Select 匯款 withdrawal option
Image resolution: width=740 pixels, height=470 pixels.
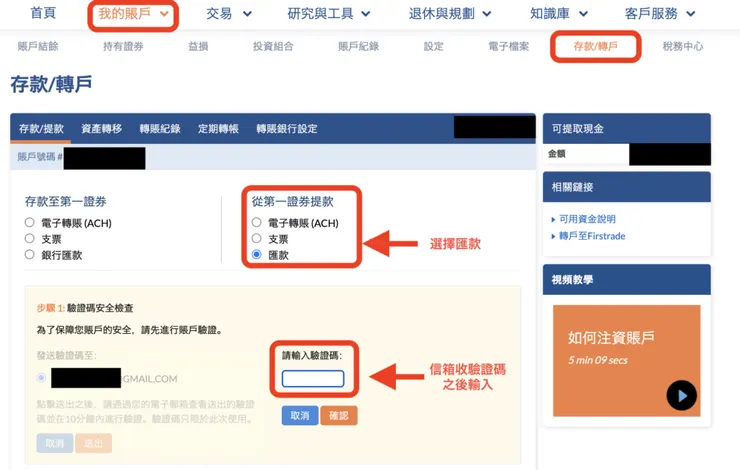257,254
